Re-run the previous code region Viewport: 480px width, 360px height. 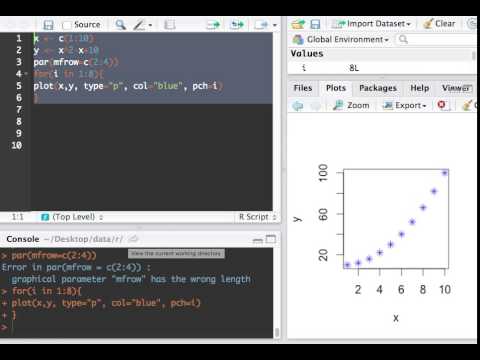tap(237, 25)
